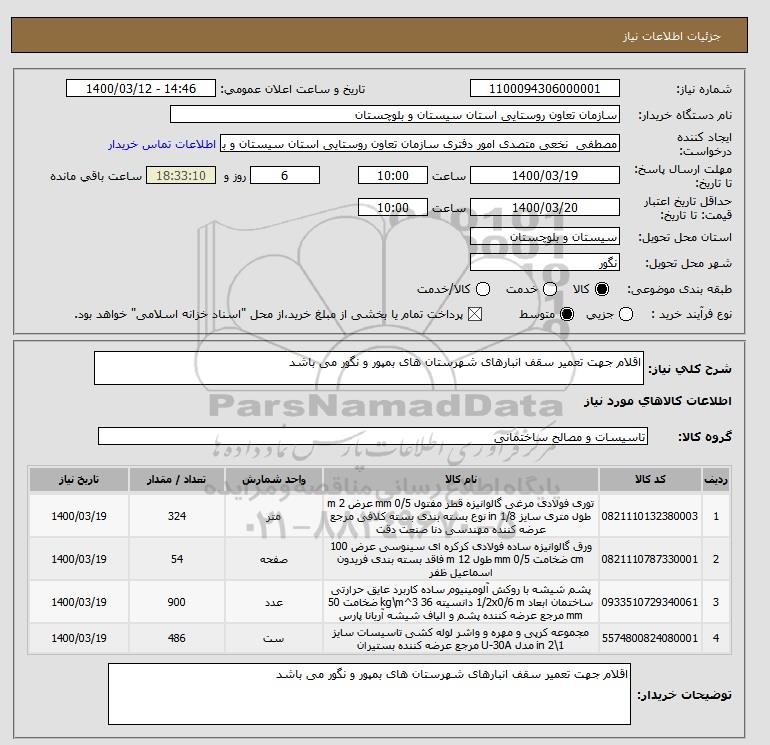Click the announcement date field 1400/03/12 - 14:46
Viewport: 770px width, 745px height.
[x=141, y=88]
